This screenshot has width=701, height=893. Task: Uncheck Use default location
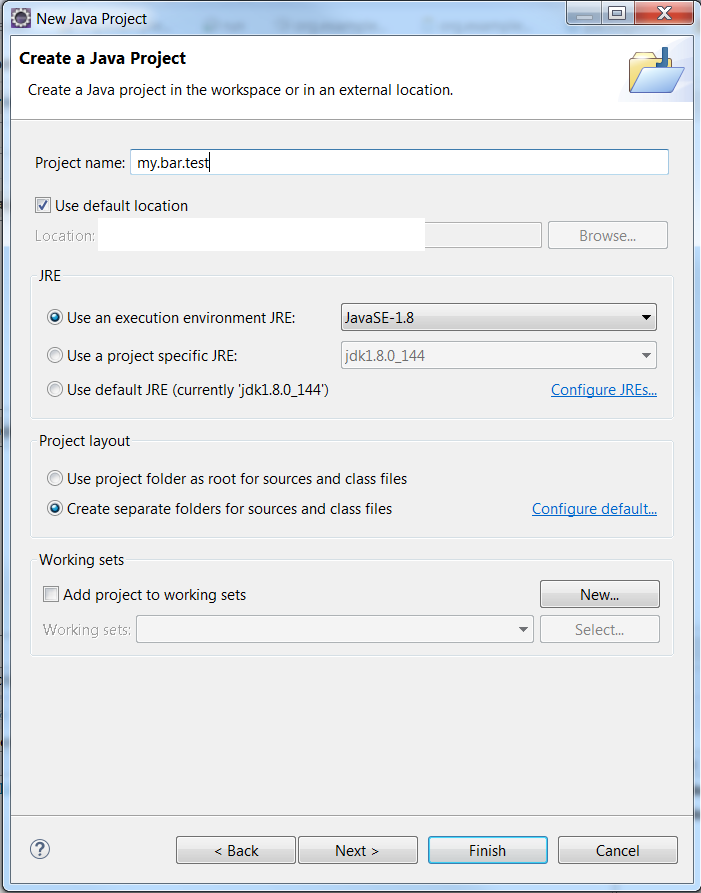point(44,204)
